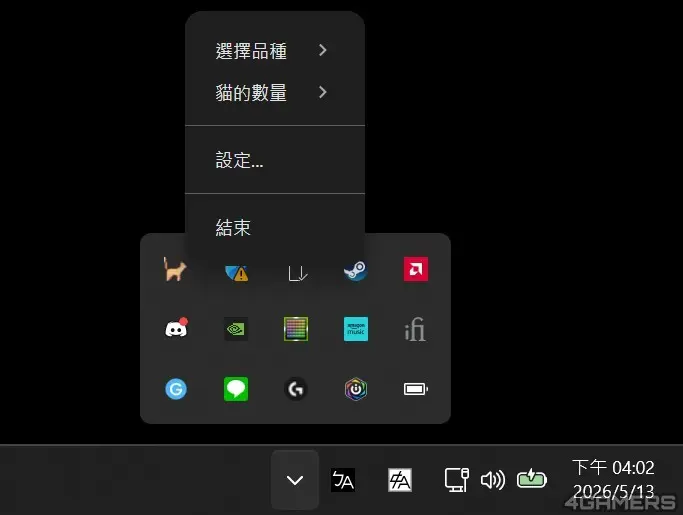Click the green charging battery icon
The width and height of the screenshot is (683, 515).
coord(531,479)
